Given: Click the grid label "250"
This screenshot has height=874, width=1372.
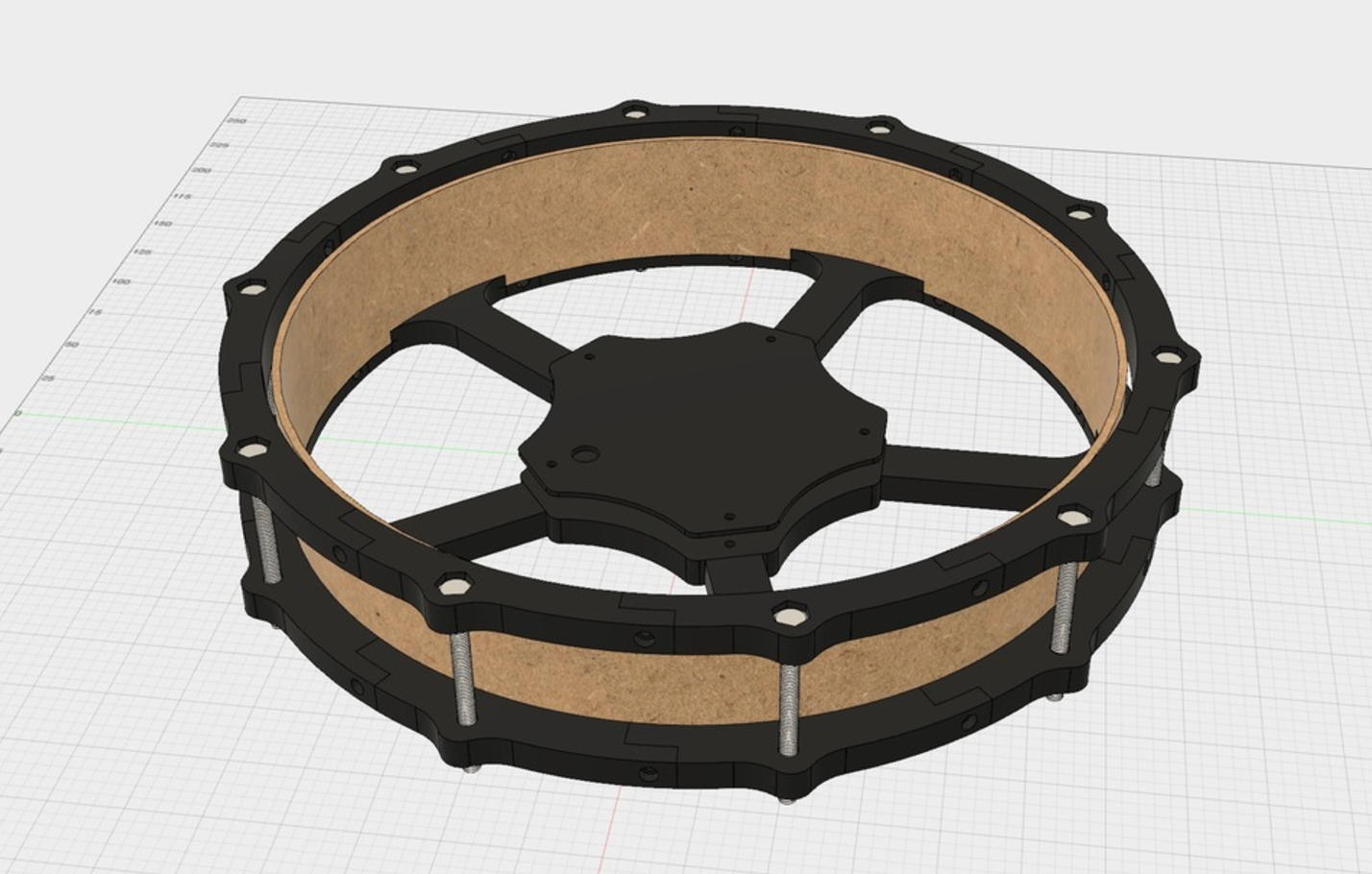Looking at the screenshot, I should [236, 121].
